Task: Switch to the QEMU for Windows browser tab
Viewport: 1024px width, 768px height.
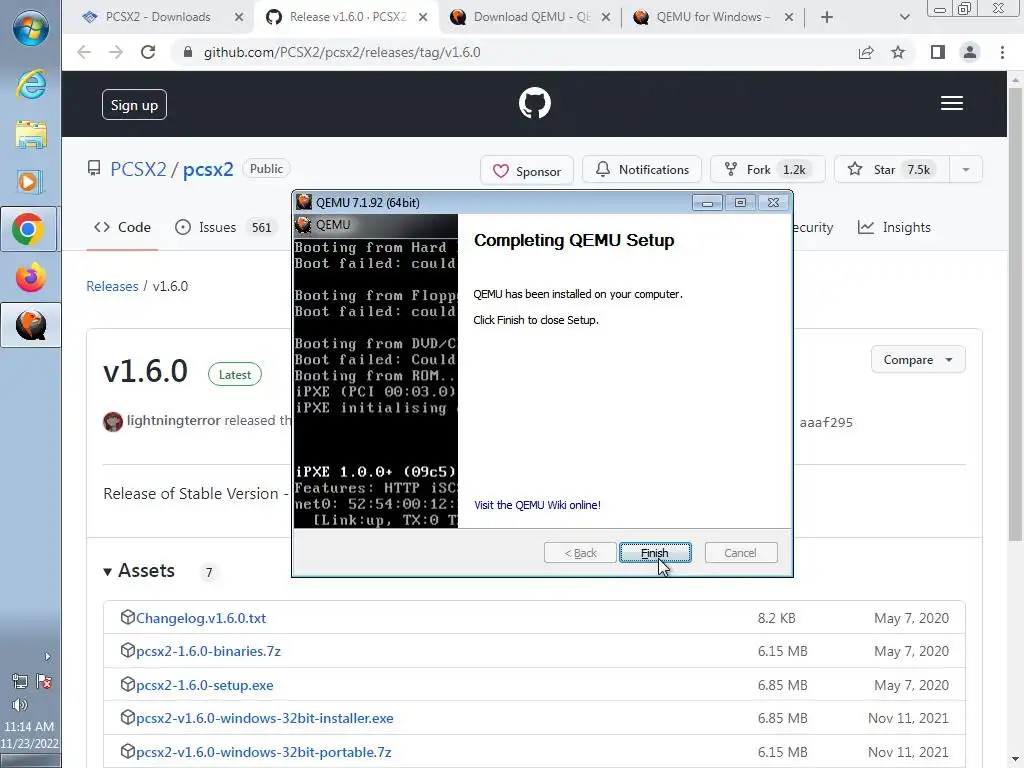Action: (x=713, y=17)
